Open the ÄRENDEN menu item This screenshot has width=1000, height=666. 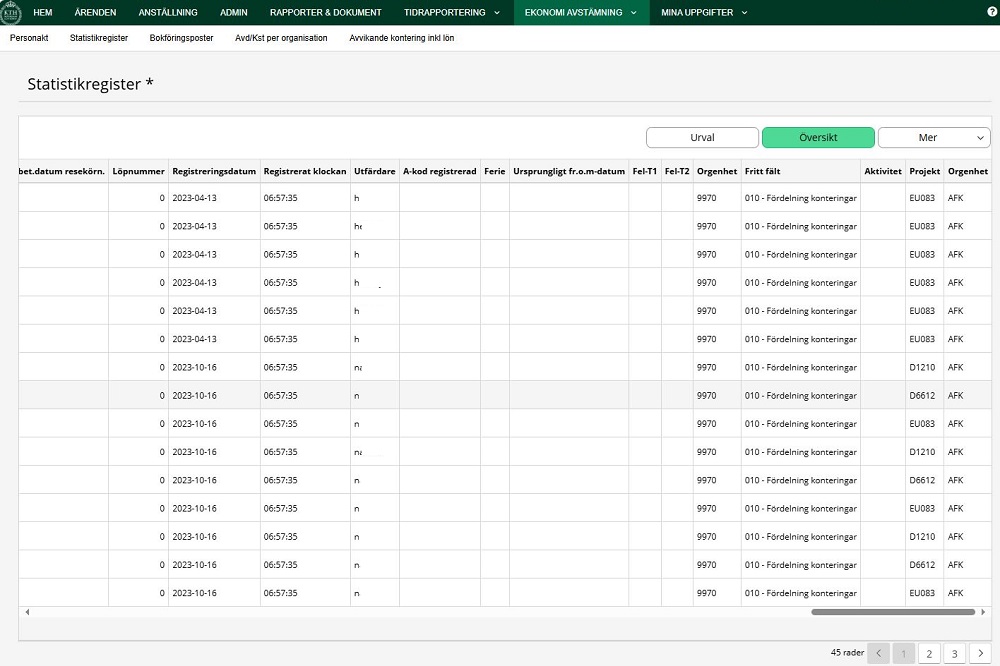[x=95, y=12]
